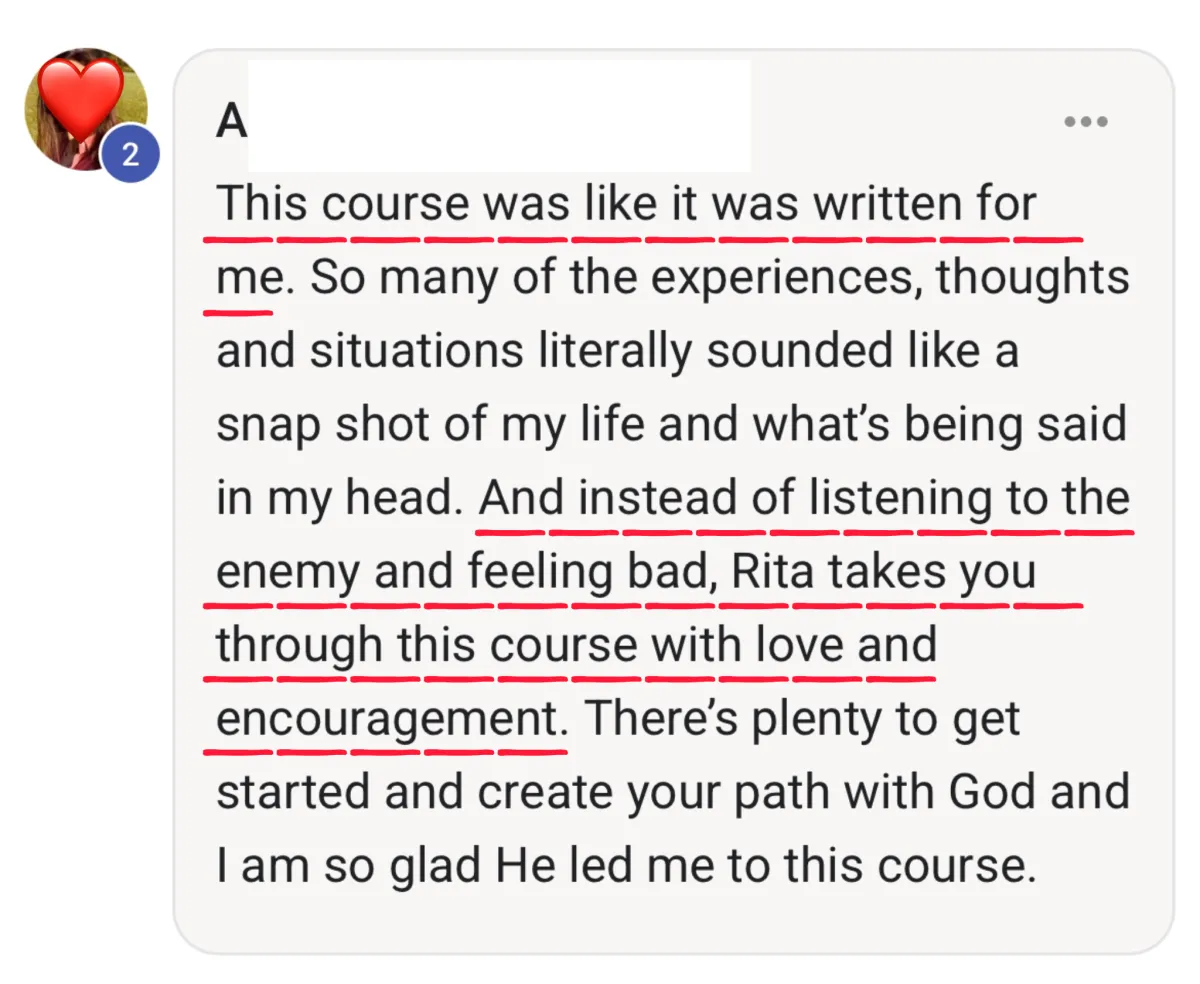Image resolution: width=1200 pixels, height=984 pixels.
Task: Click the underlined word 'encouragement'
Action: coord(385,720)
